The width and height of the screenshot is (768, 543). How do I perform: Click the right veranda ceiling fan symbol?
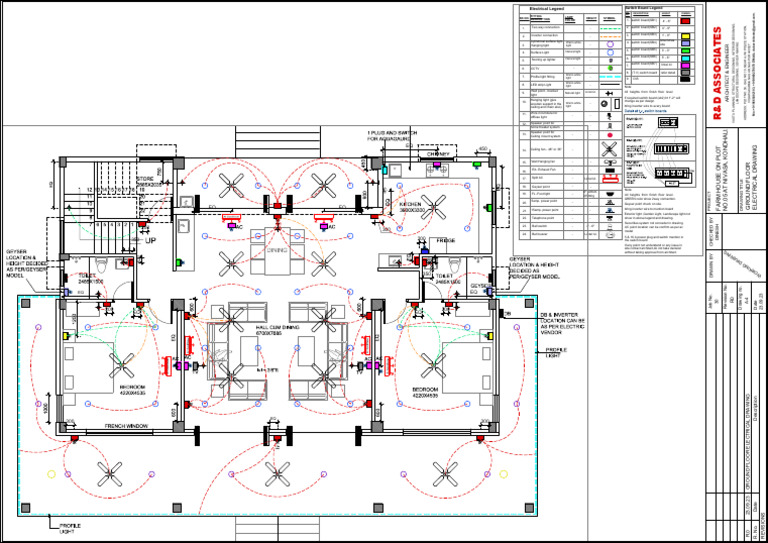[445, 474]
